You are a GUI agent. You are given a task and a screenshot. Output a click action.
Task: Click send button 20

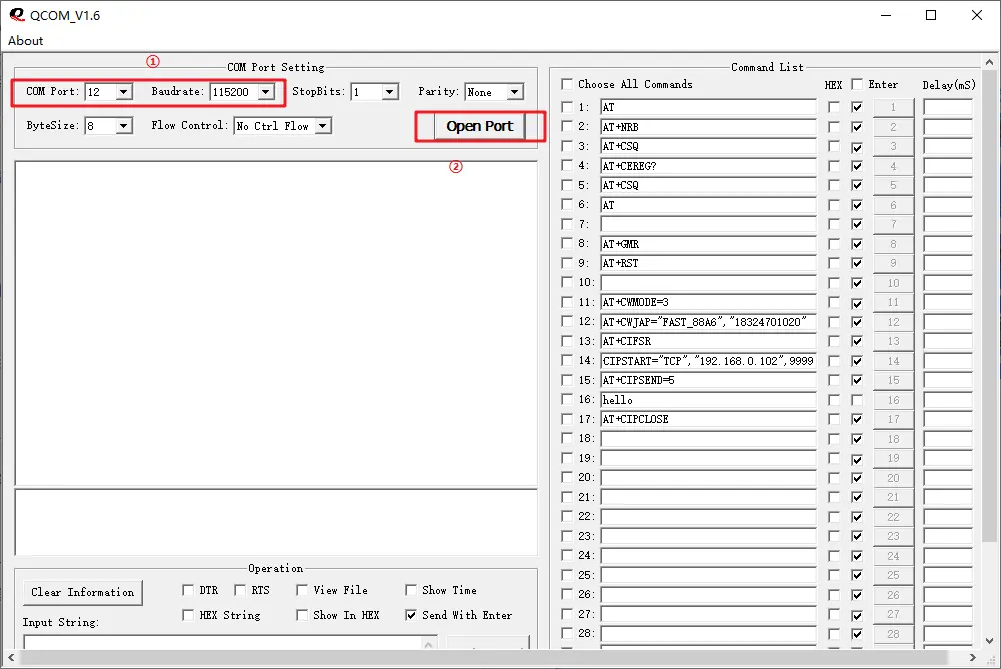[x=893, y=477]
